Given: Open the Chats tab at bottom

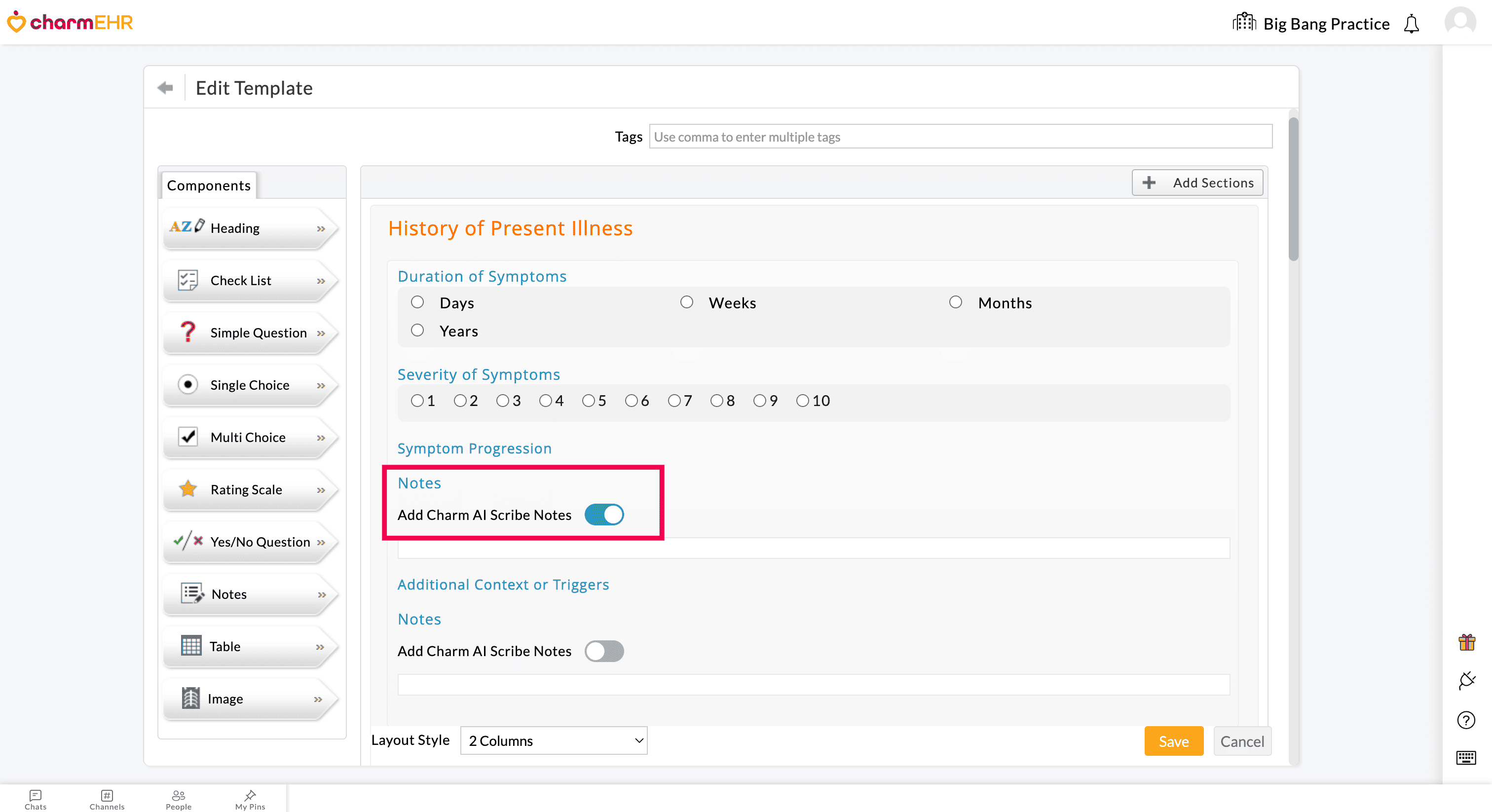Looking at the screenshot, I should point(36,799).
